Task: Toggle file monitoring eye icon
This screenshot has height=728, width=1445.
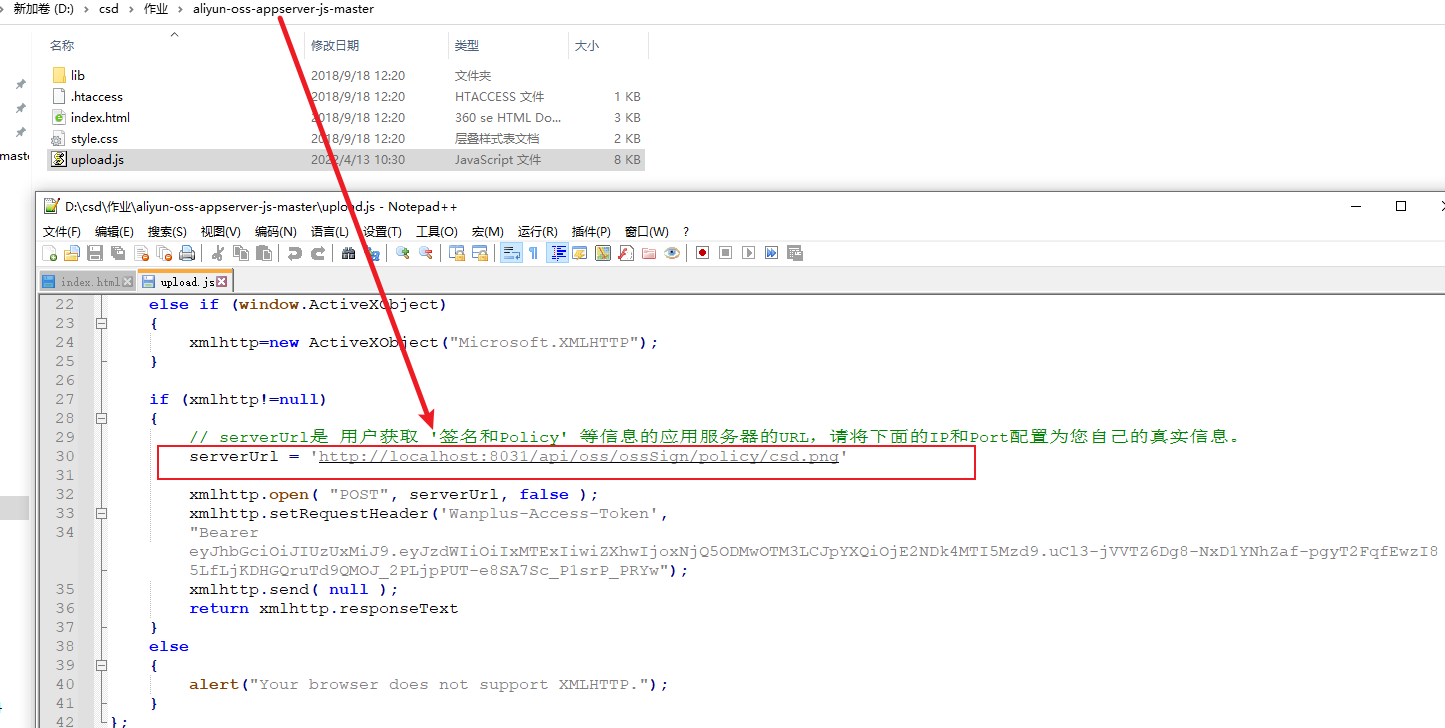Action: coord(672,253)
